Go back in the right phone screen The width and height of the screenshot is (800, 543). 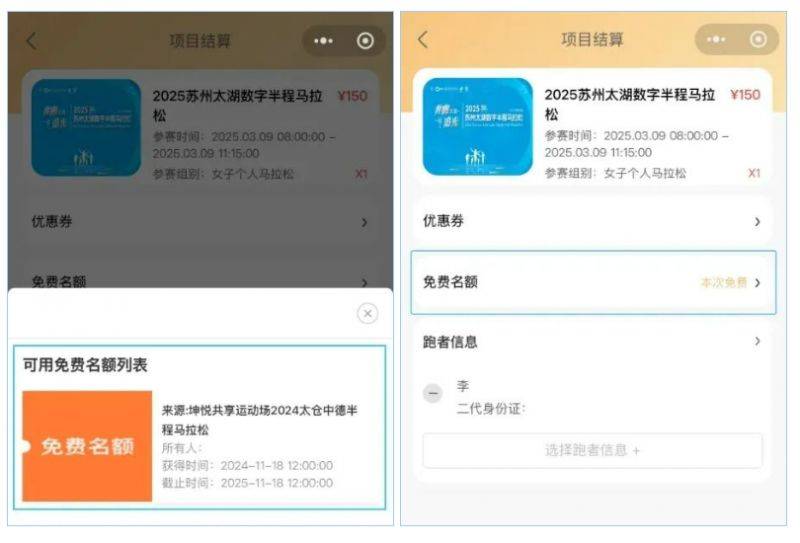point(423,39)
